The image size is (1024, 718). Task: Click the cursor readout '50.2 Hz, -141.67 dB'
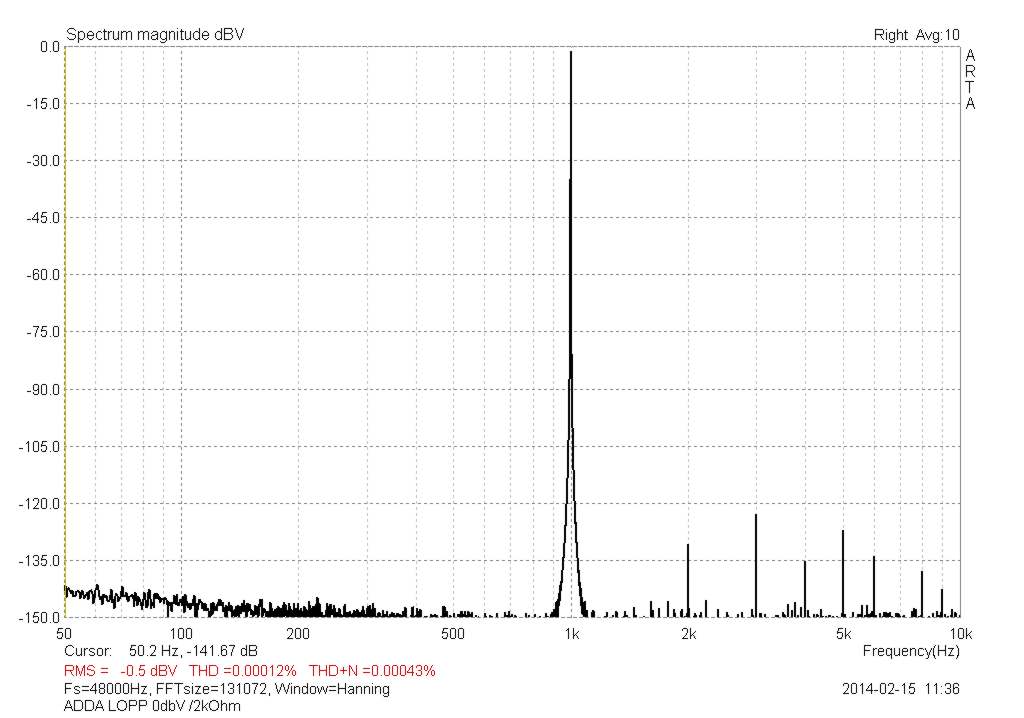(x=193, y=651)
